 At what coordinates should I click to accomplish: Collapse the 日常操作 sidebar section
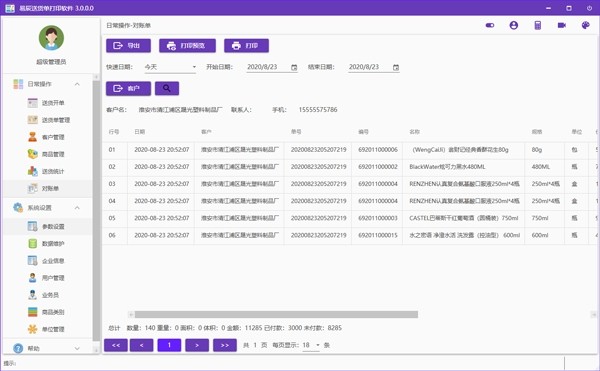(x=77, y=84)
